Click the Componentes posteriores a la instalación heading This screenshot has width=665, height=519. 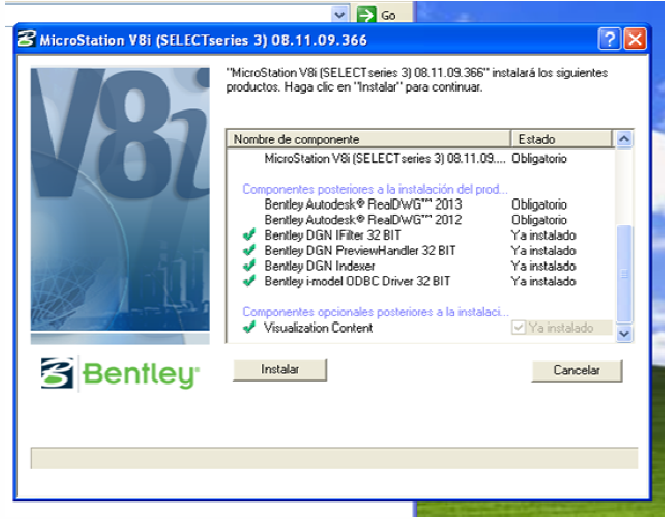(375, 189)
